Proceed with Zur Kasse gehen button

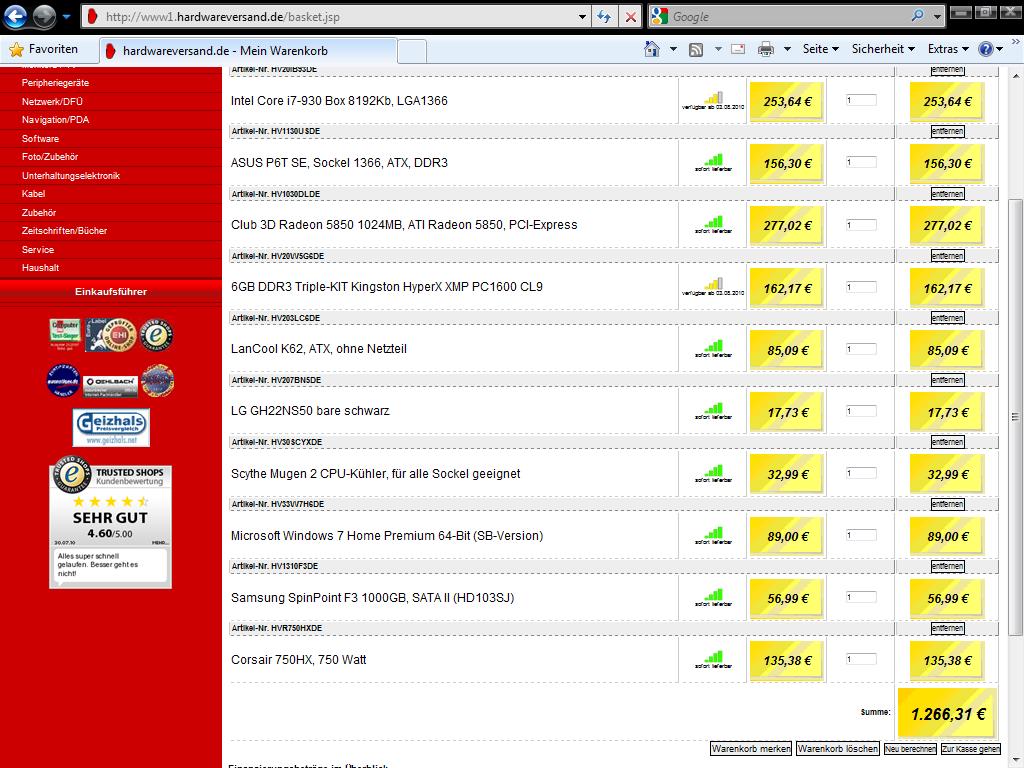[x=970, y=749]
